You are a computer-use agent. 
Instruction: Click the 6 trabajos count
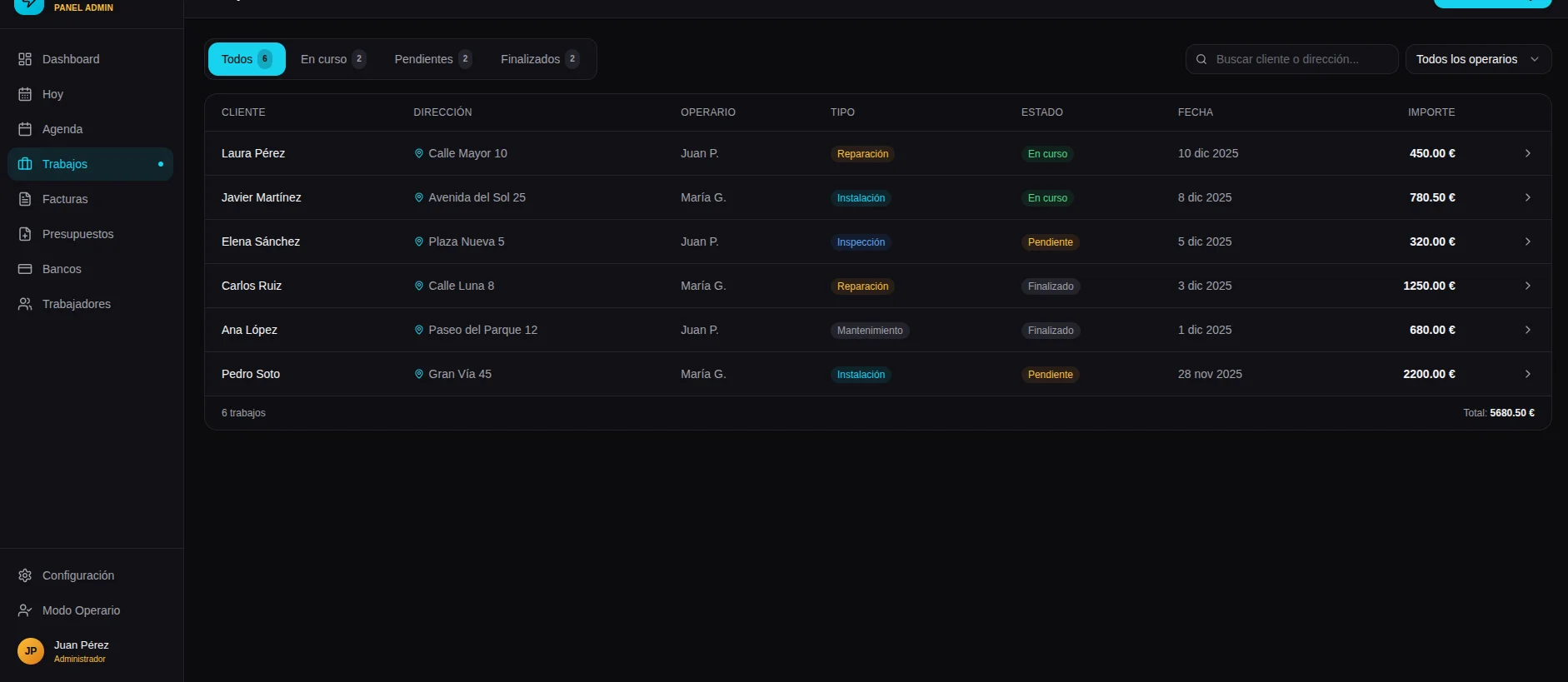[243, 413]
